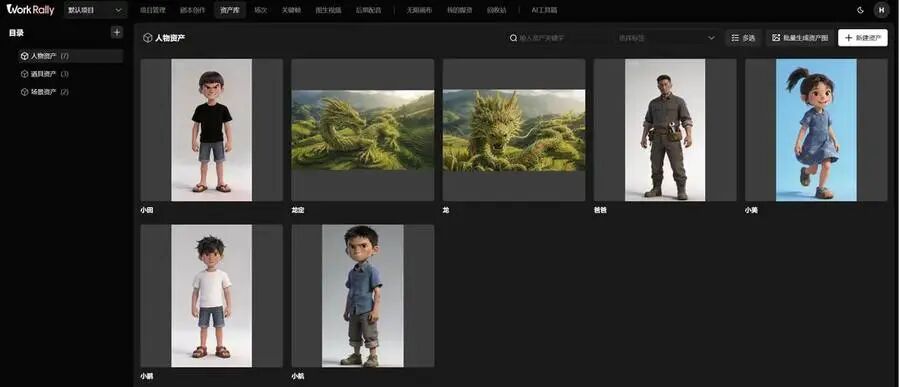Expand the tag filter dropdown

pos(666,38)
